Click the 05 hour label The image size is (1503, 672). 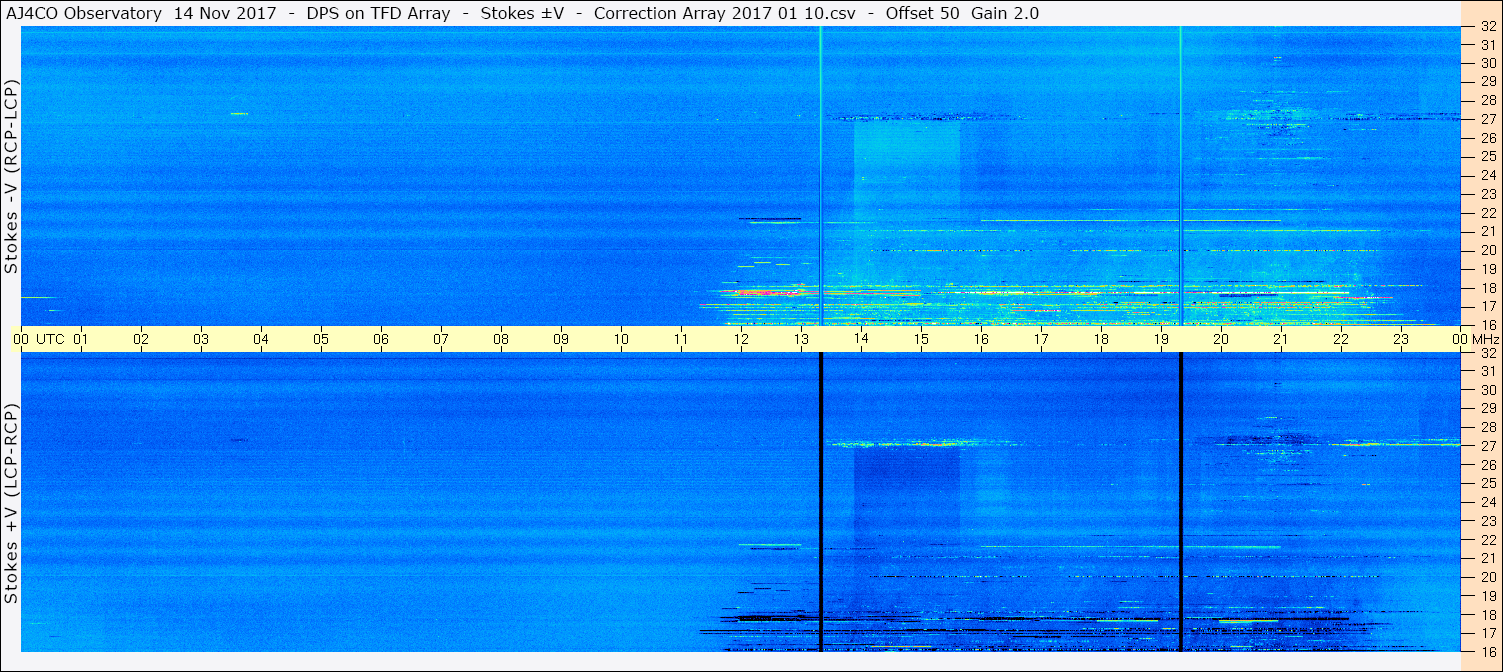pos(321,339)
